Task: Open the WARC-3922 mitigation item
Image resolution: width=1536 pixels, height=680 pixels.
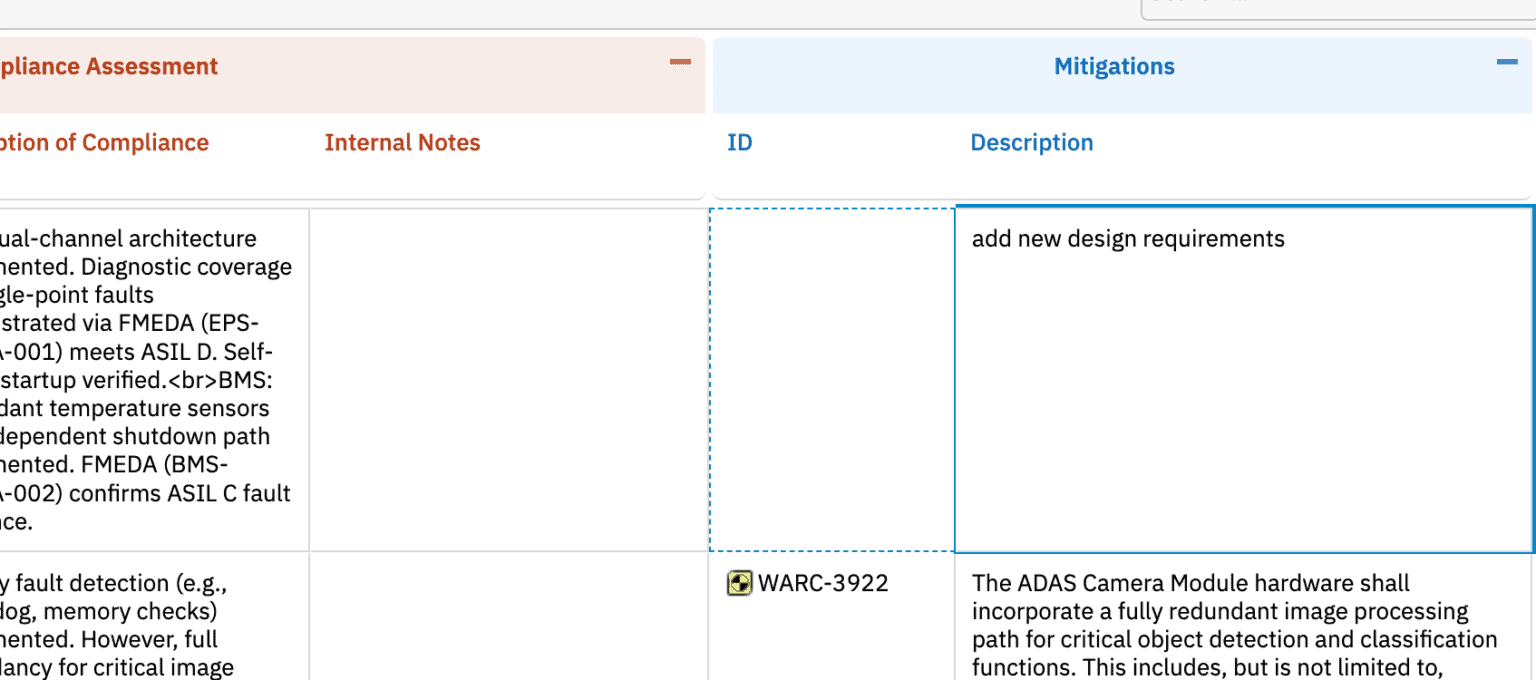Action: tap(823, 583)
